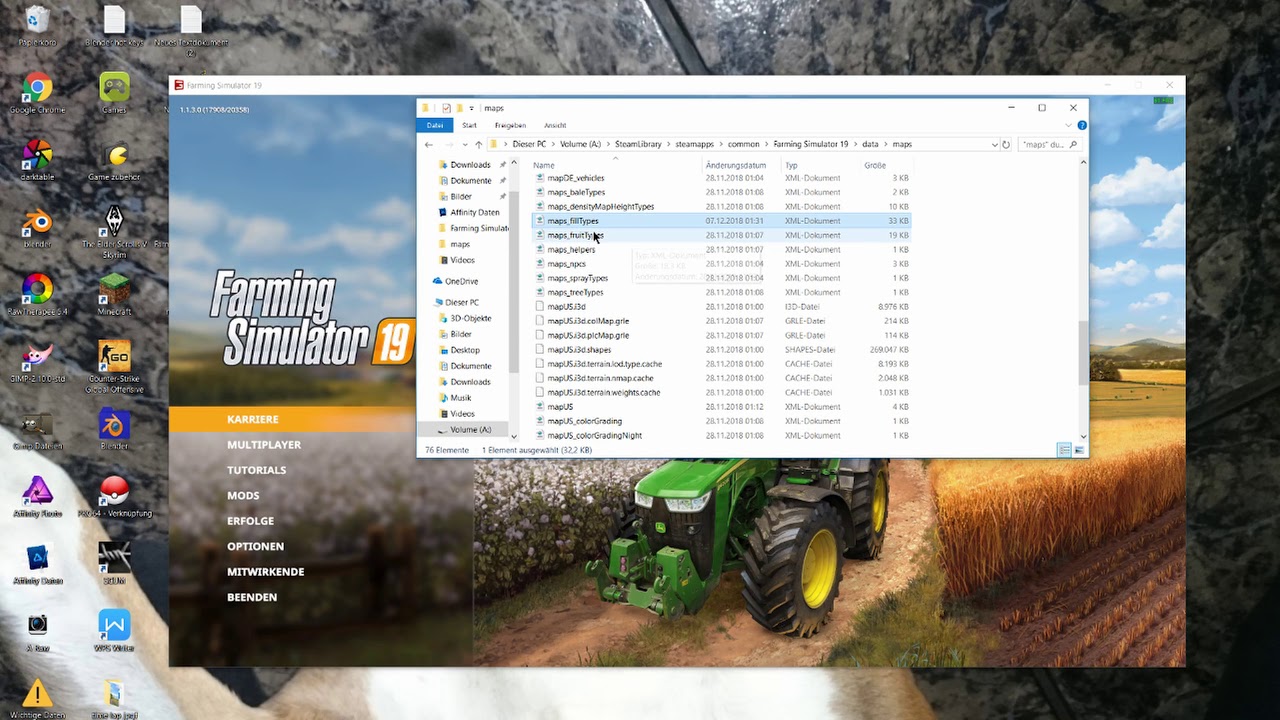The image size is (1280, 720).
Task: Open TUTORIALS in the game menu
Action: tap(257, 470)
